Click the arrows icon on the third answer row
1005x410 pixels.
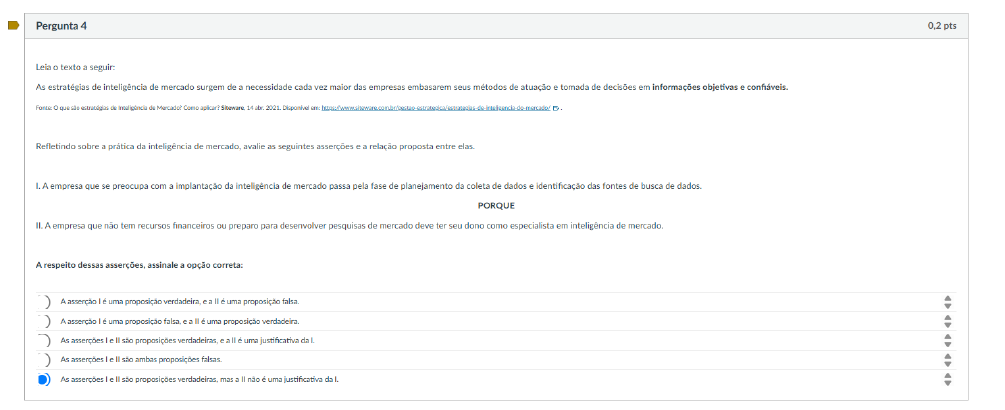tap(948, 340)
